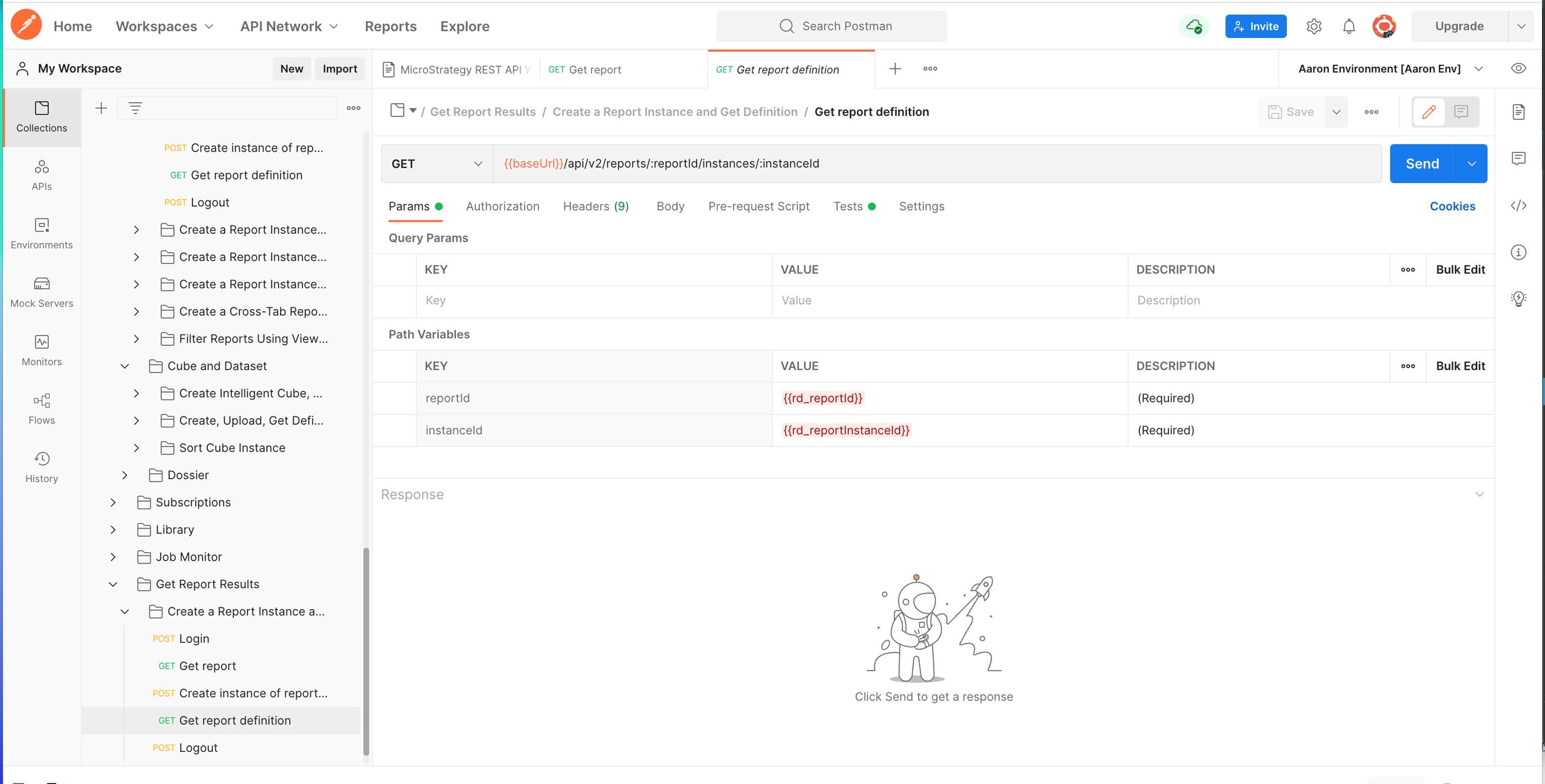Image resolution: width=1545 pixels, height=784 pixels.
Task: Open the Cookies manager
Action: pos(1452,206)
